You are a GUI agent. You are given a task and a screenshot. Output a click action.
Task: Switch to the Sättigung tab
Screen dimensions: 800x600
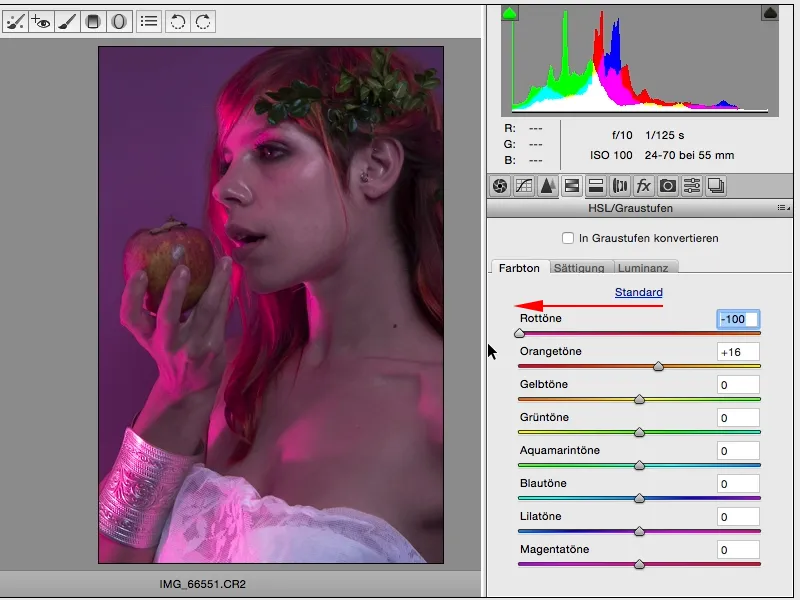click(x=579, y=268)
